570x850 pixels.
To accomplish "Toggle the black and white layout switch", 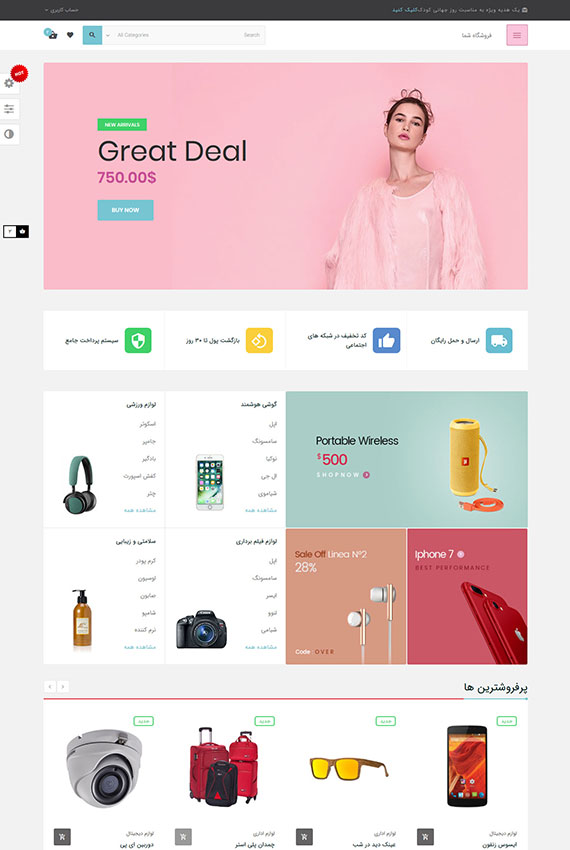I will (x=16, y=231).
